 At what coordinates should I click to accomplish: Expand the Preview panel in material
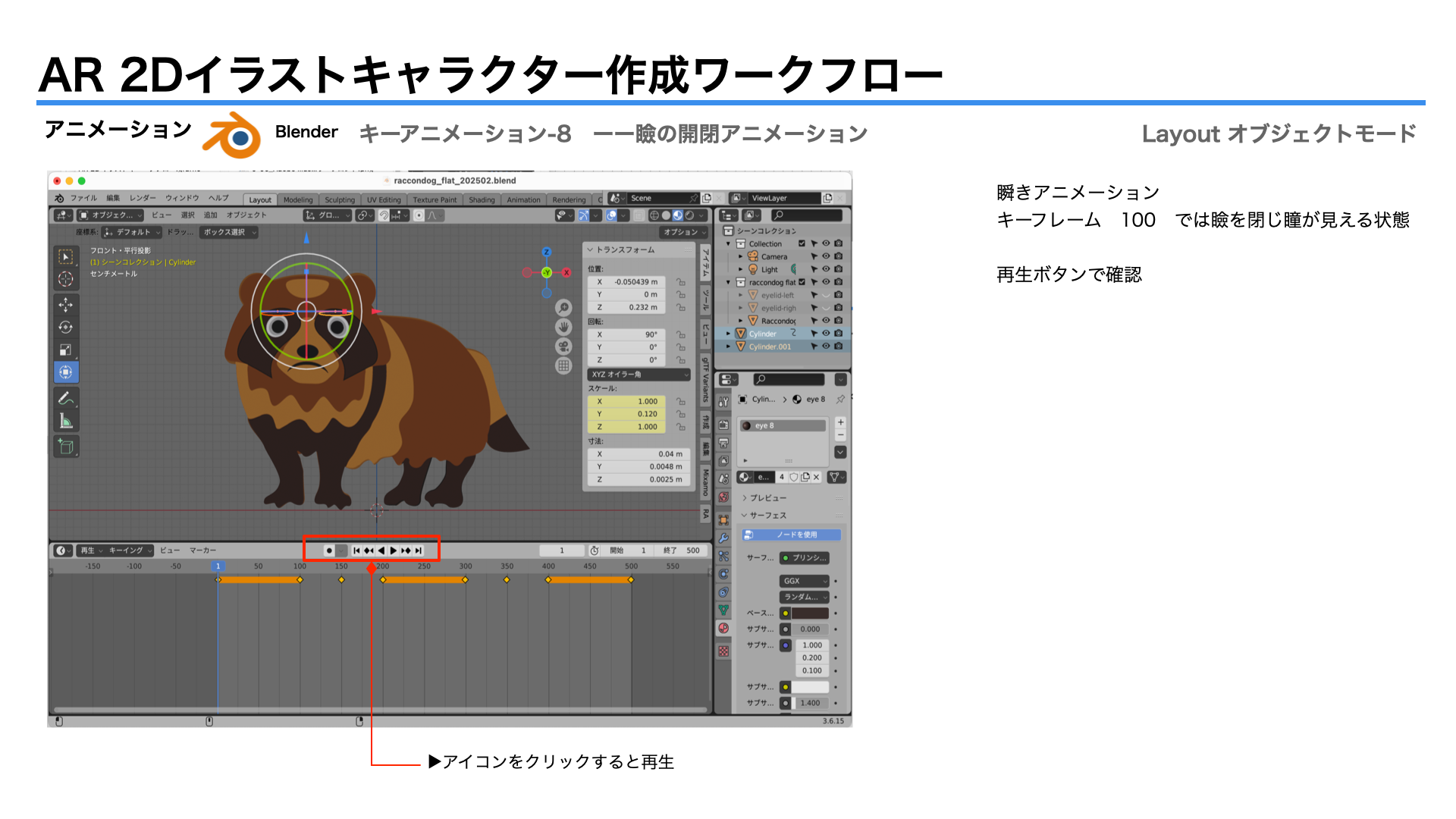pos(744,498)
